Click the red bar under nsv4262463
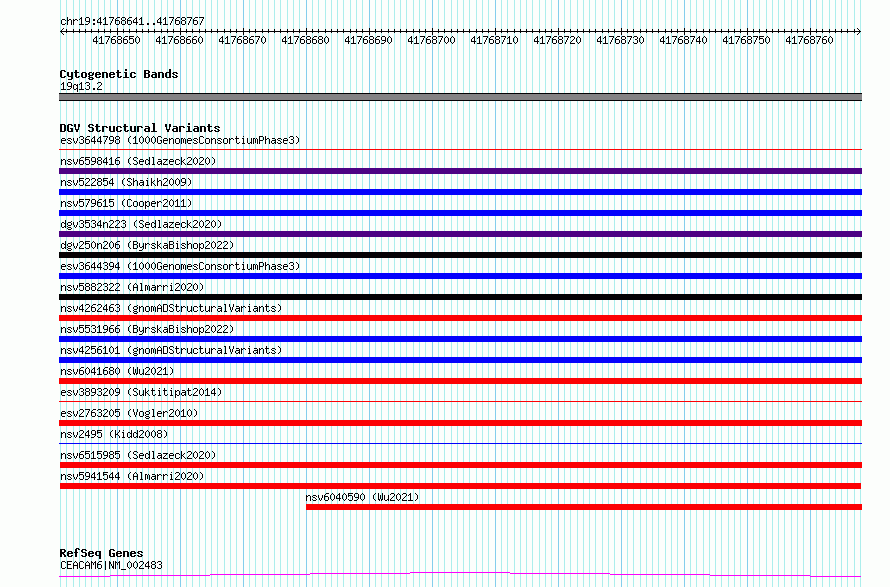The width and height of the screenshot is (890, 587). coord(460,318)
